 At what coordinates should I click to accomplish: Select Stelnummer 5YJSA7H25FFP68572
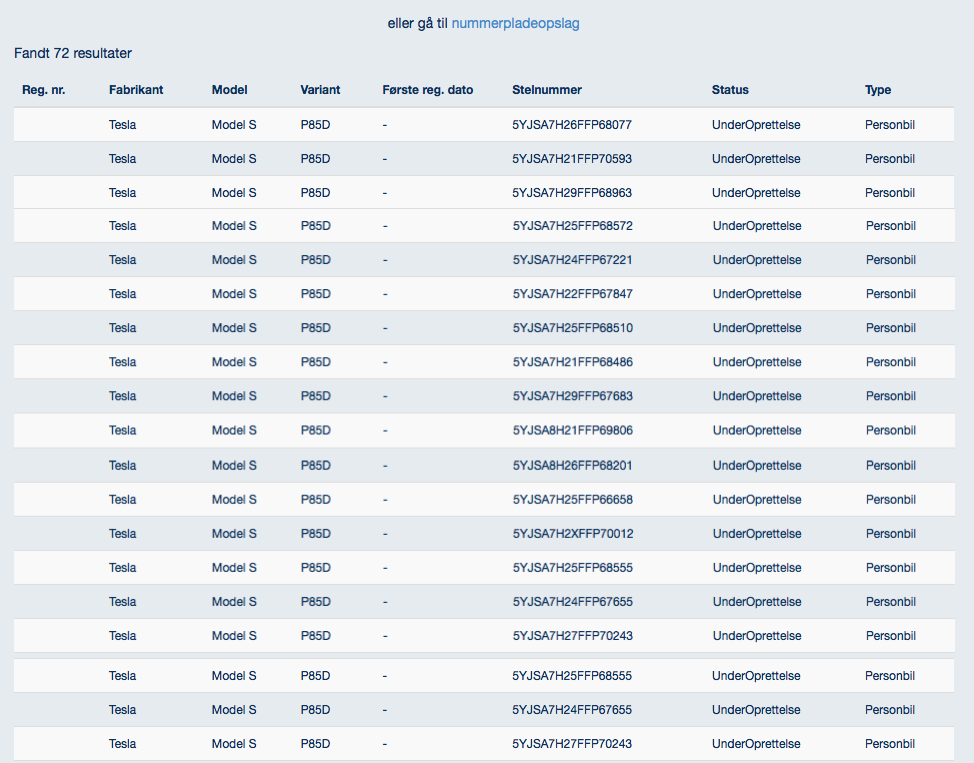click(x=573, y=226)
